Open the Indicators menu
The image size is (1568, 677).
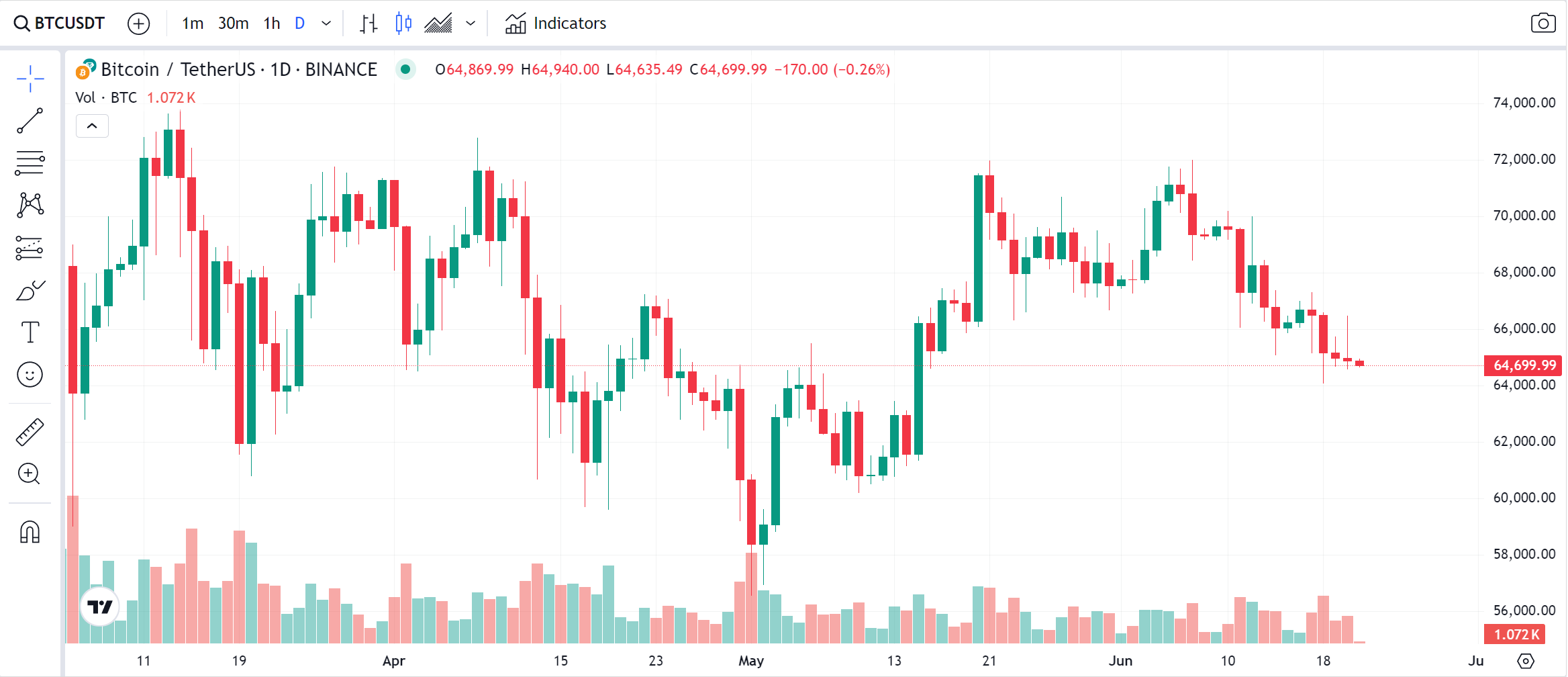[556, 24]
